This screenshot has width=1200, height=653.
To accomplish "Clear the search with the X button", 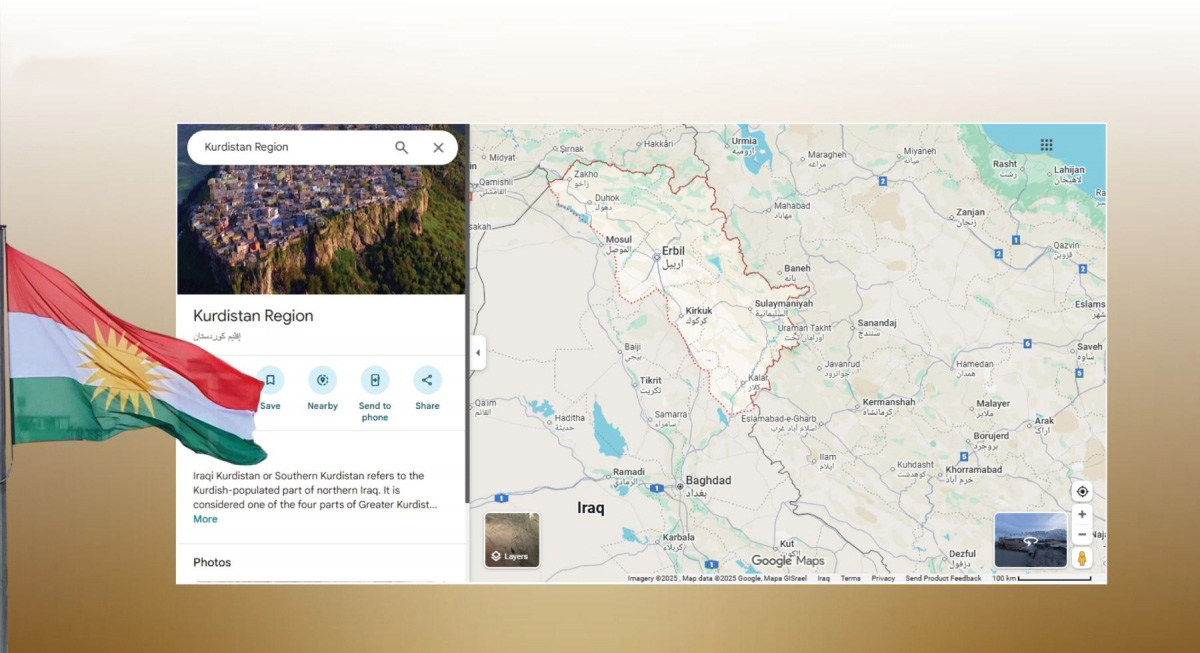I will pyautogui.click(x=438, y=147).
